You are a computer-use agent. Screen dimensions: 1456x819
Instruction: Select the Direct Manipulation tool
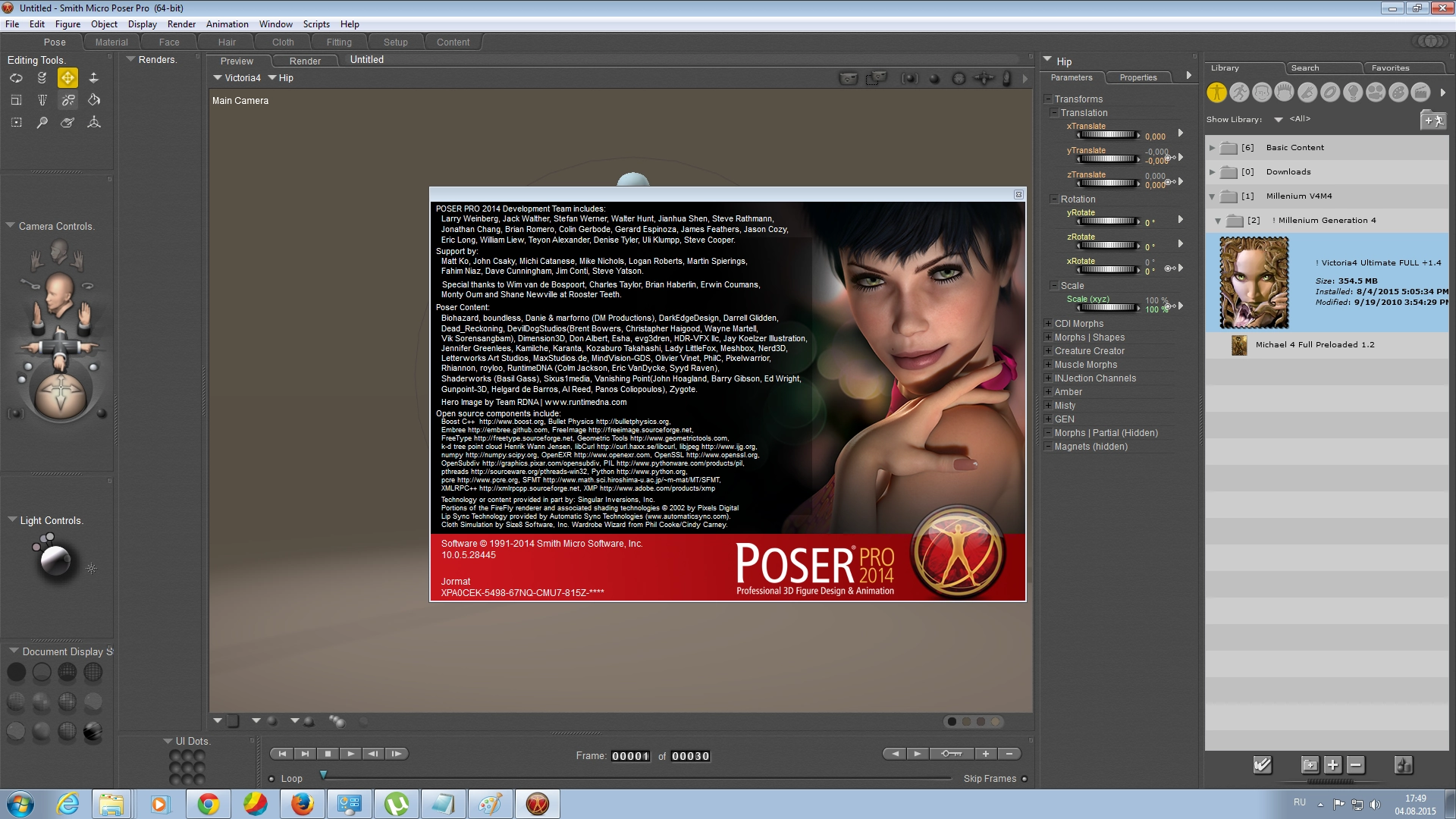point(93,122)
